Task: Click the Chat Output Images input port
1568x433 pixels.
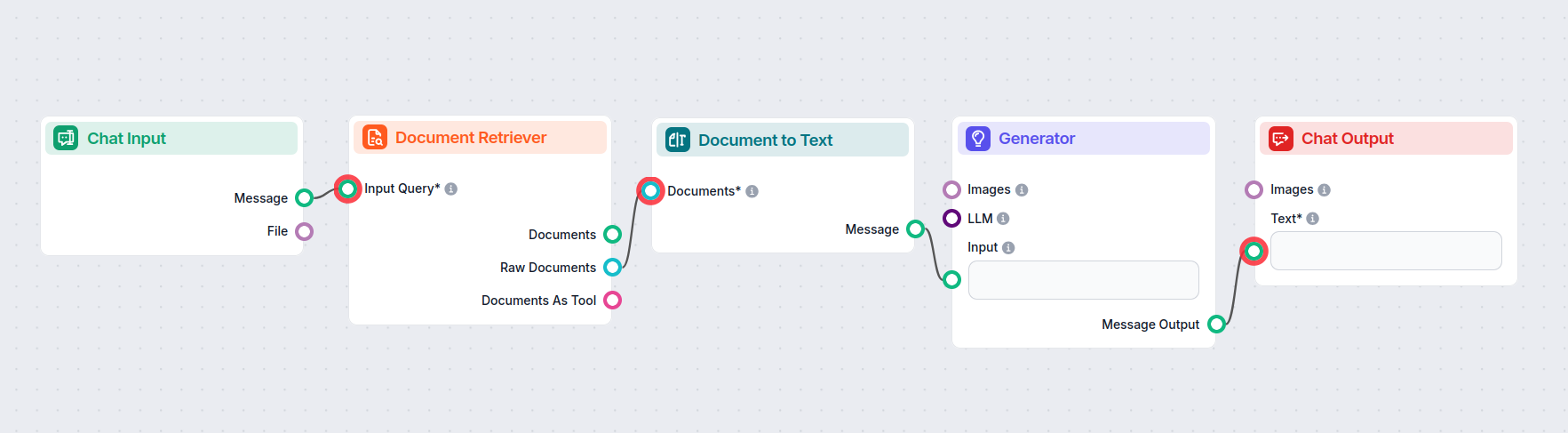Action: click(1254, 189)
